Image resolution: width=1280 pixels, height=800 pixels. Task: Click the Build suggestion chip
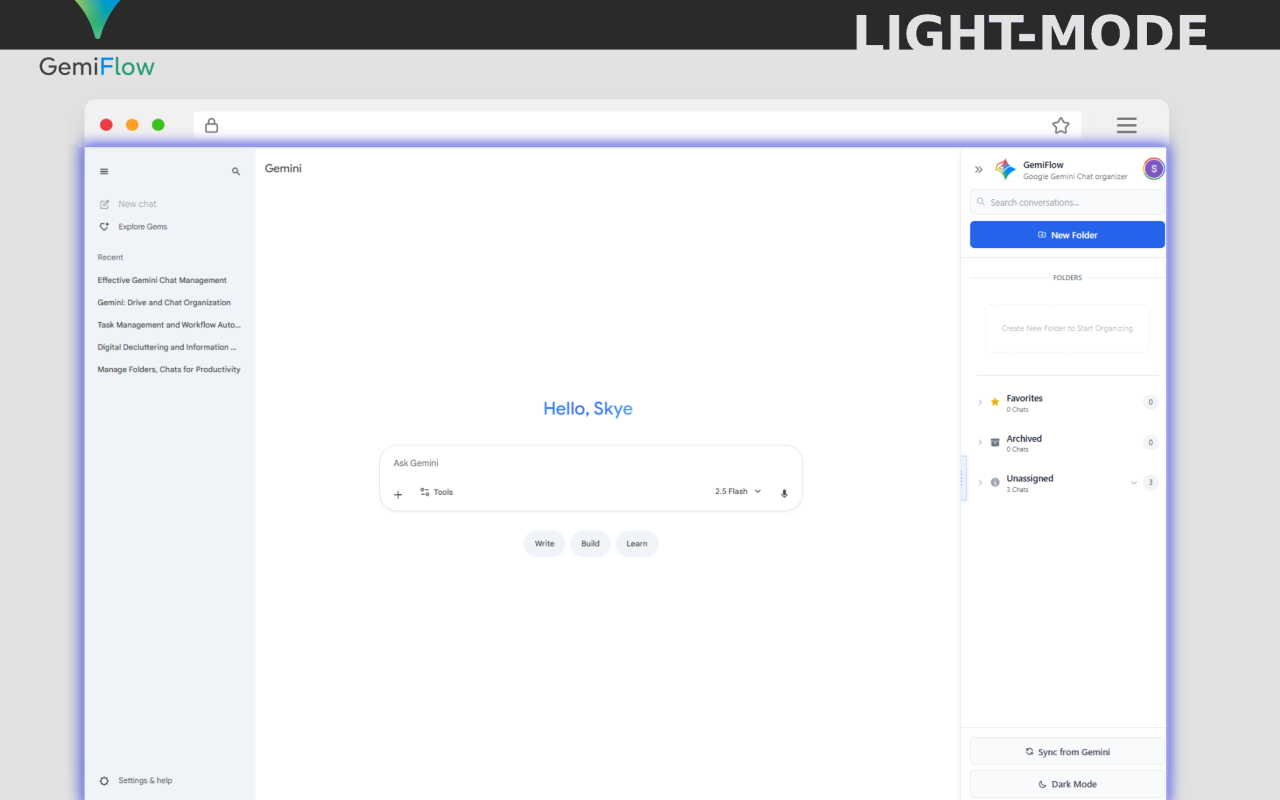590,544
